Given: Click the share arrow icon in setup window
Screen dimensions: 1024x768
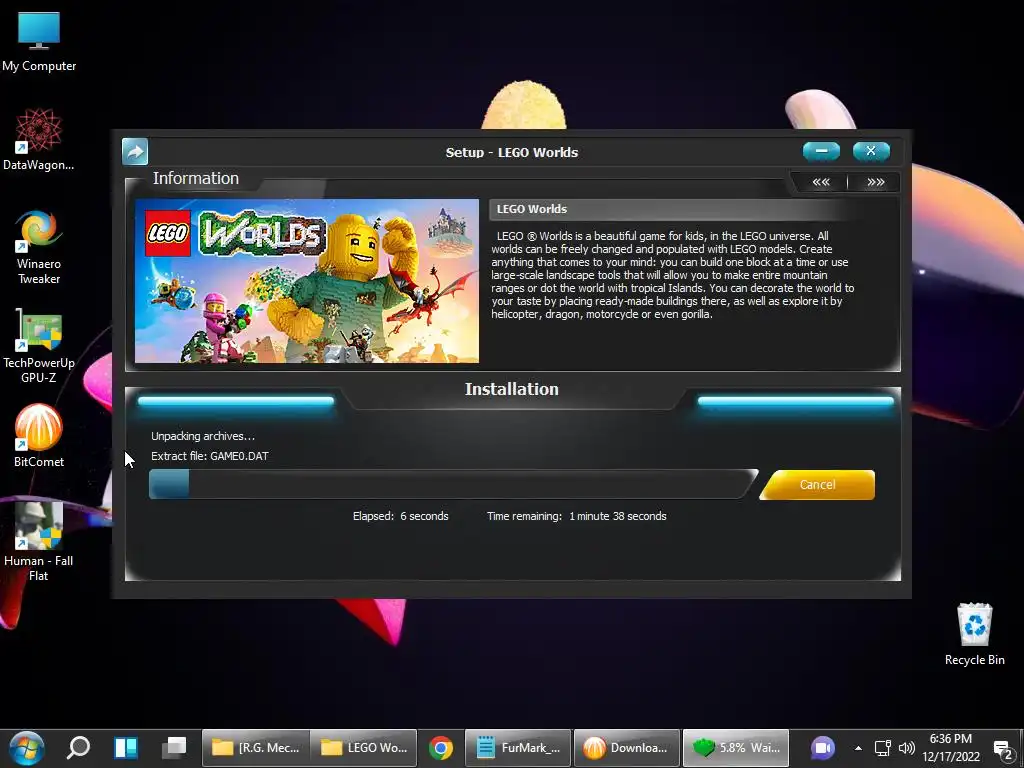Looking at the screenshot, I should pyautogui.click(x=135, y=152).
